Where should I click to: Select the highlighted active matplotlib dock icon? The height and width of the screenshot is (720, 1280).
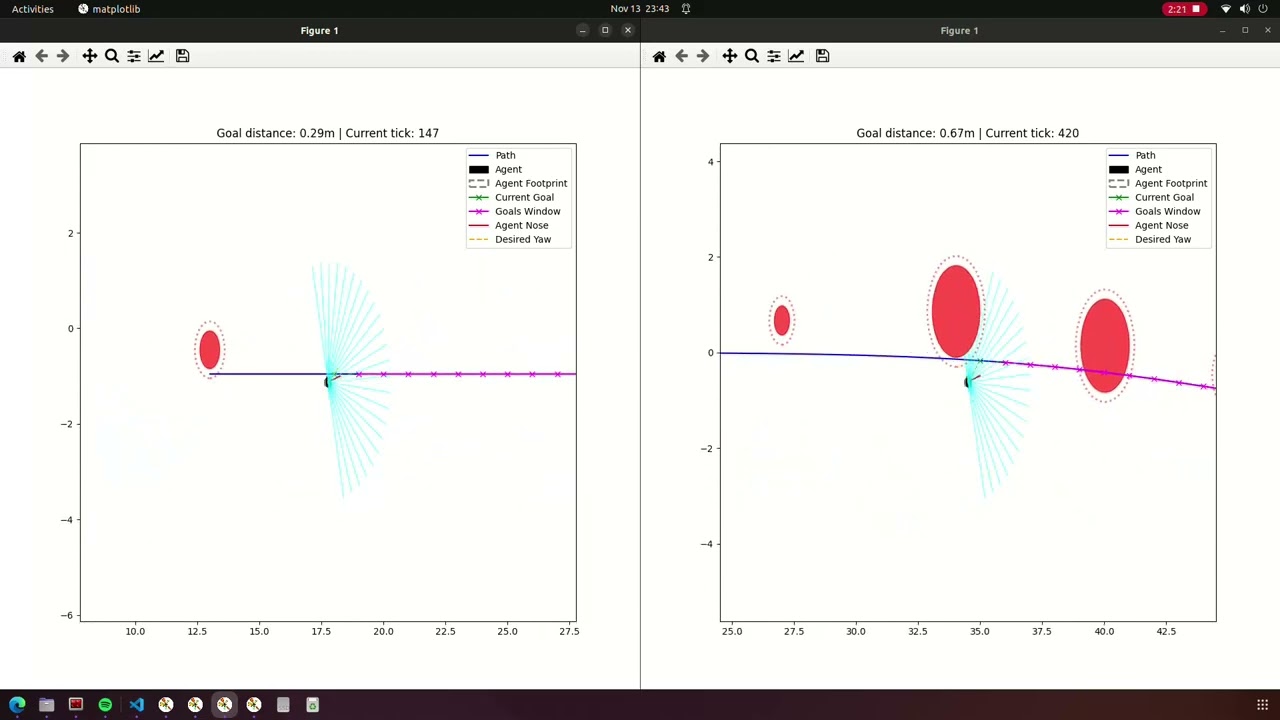225,705
